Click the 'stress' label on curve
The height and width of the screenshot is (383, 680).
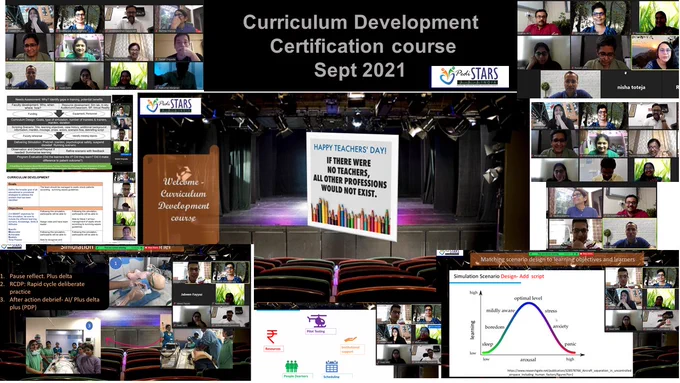coord(551,311)
